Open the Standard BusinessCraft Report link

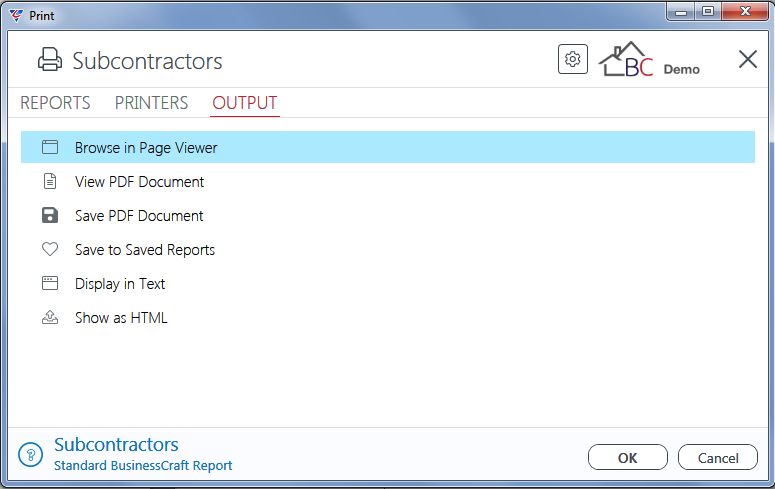pyautogui.click(x=143, y=466)
